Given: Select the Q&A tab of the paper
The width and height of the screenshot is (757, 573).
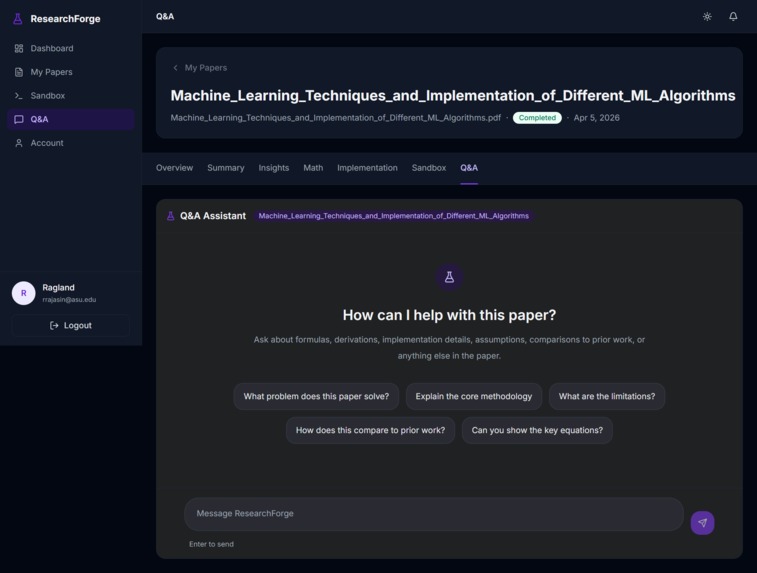Looking at the screenshot, I should pyautogui.click(x=469, y=168).
